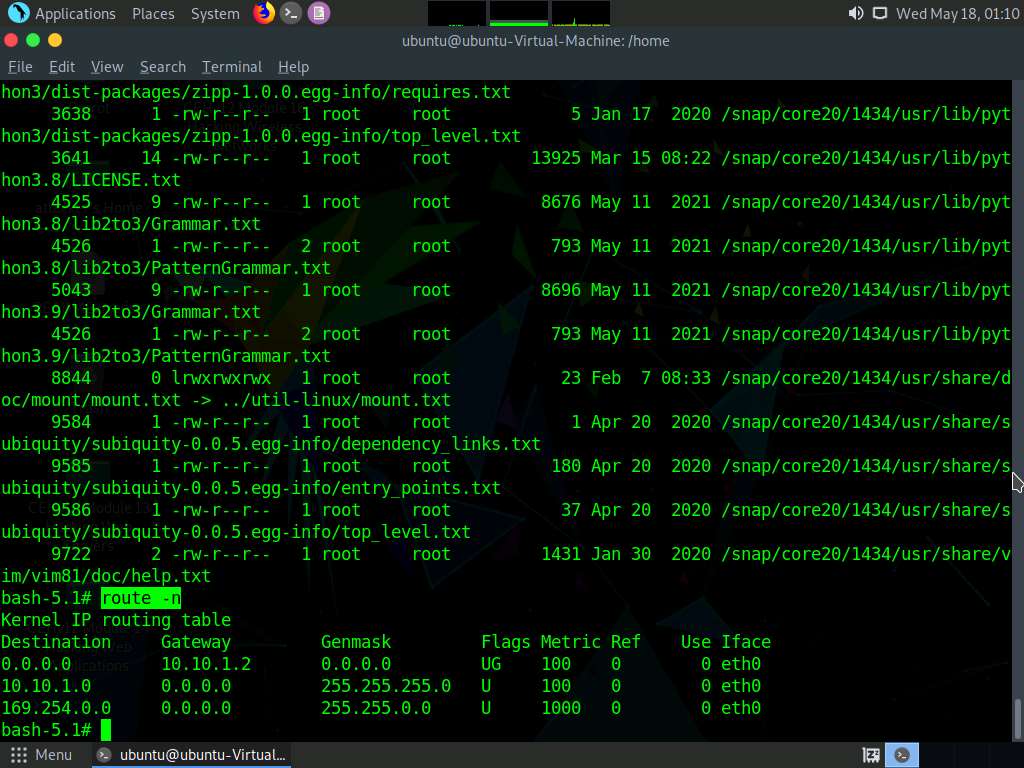
Task: Open the Places menu
Action: click(x=153, y=13)
